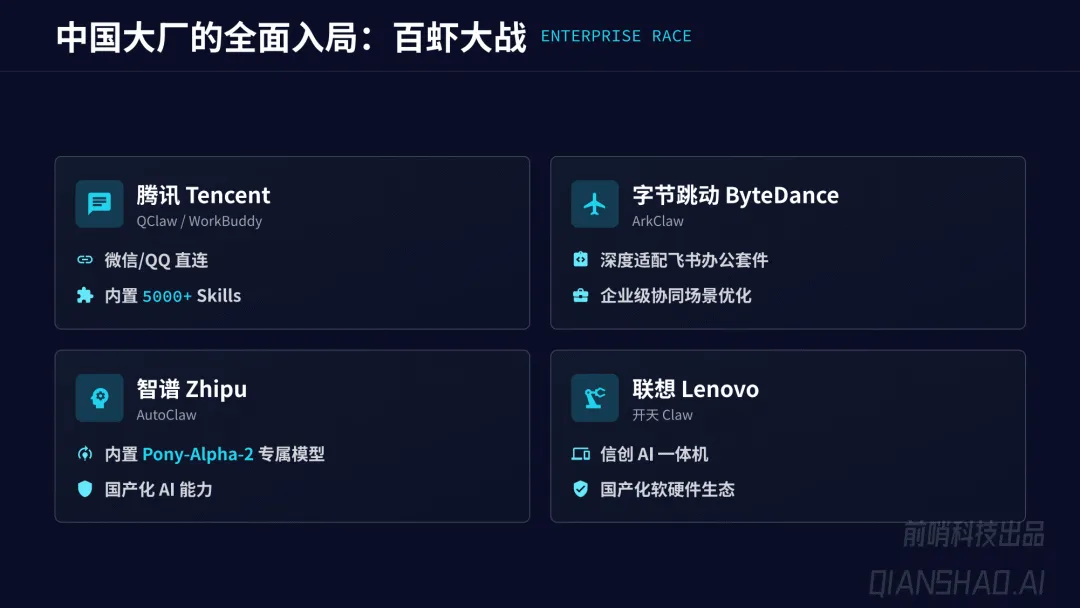Click the 联想 Lenovo card title
This screenshot has height=608, width=1080.
coord(695,389)
